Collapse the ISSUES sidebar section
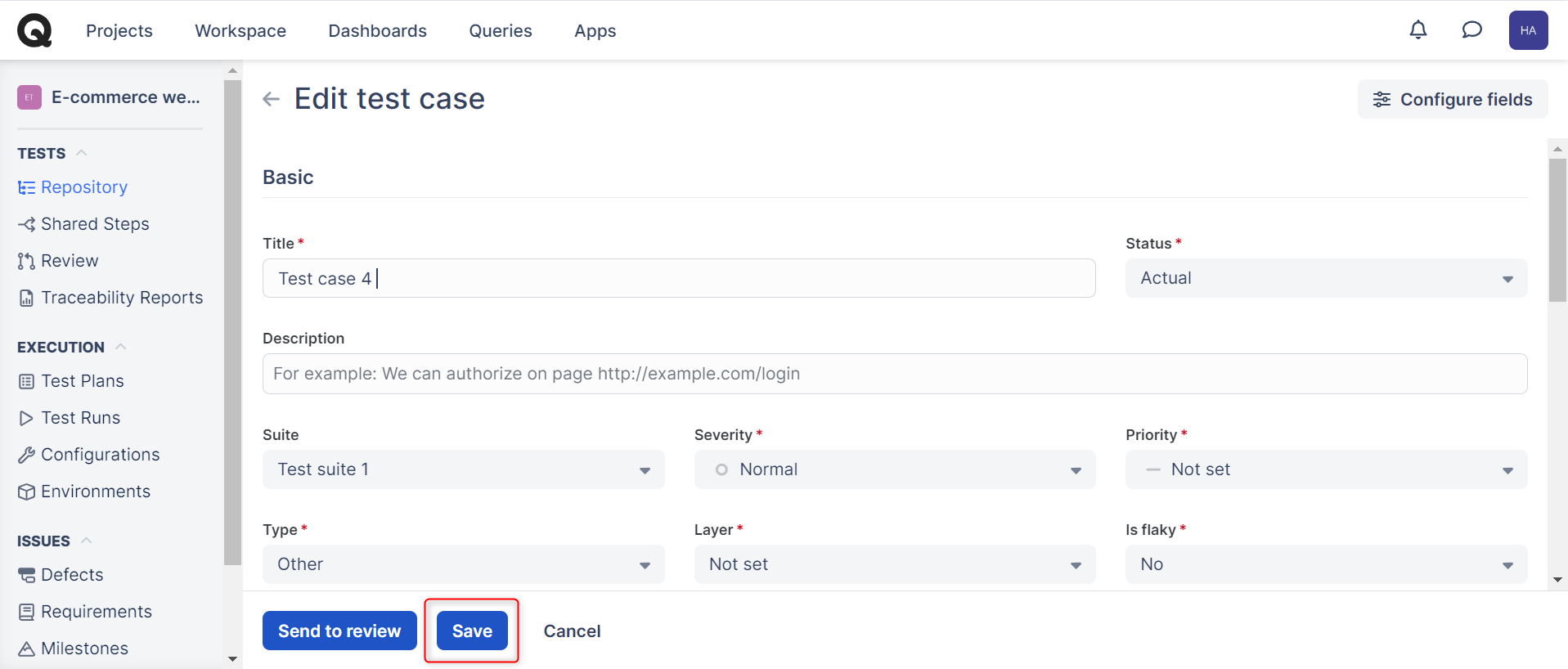The height and width of the screenshot is (669, 1568). (87, 541)
